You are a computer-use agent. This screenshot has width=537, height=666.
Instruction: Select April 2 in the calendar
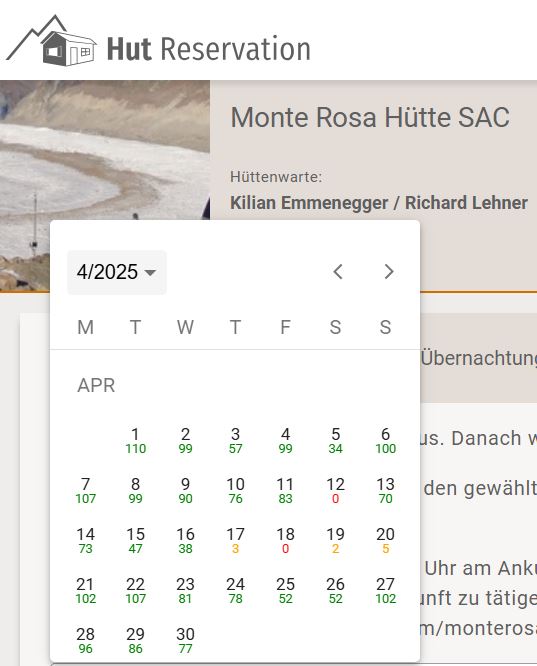185,441
